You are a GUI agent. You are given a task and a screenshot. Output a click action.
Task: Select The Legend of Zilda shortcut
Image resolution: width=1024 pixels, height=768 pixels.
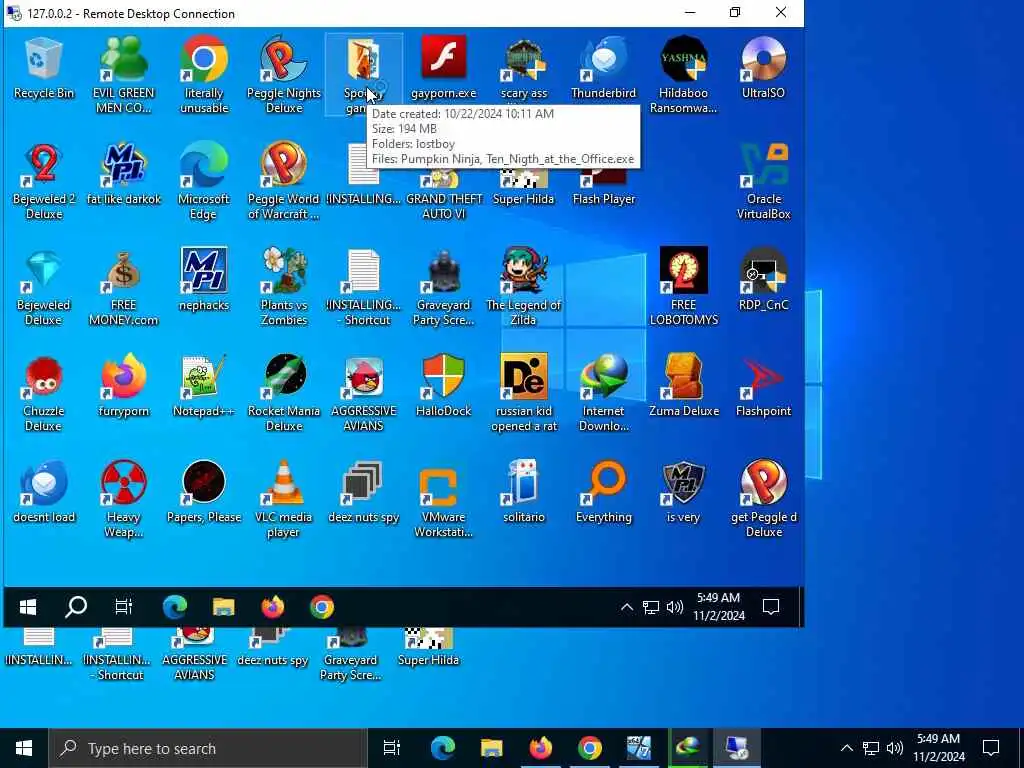tap(523, 287)
